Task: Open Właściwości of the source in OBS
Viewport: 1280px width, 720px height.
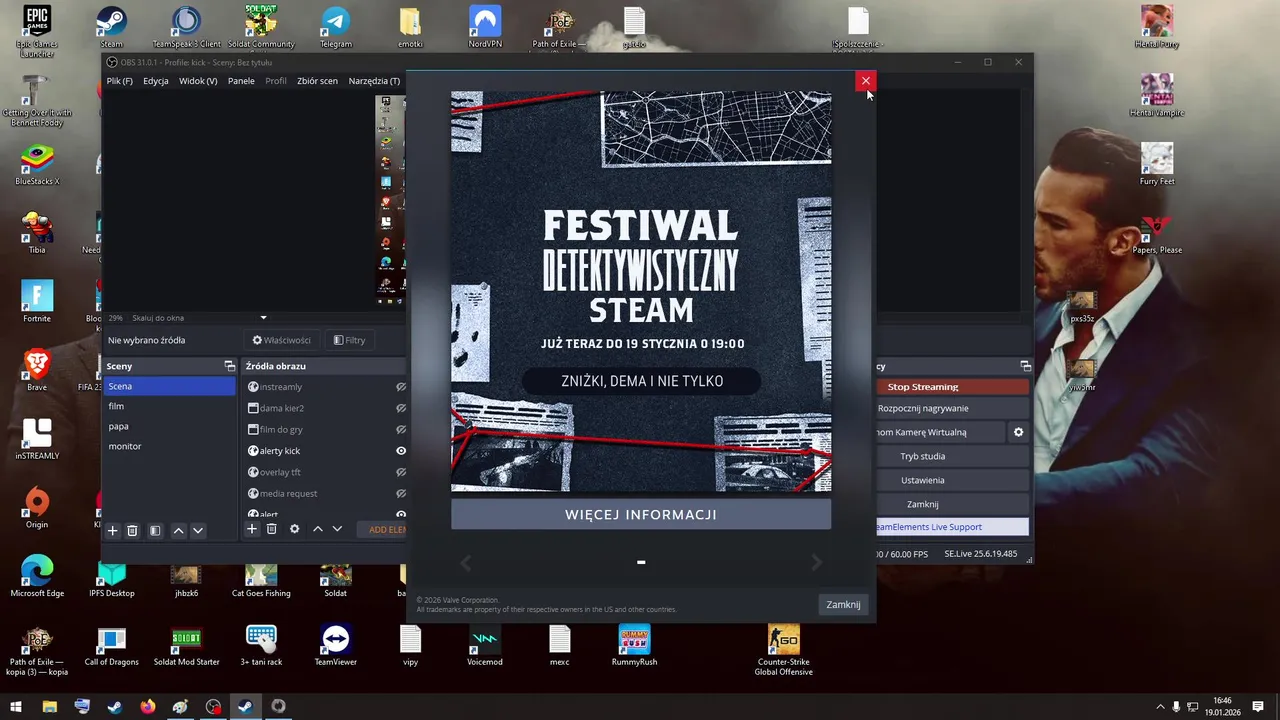Action: pyautogui.click(x=282, y=340)
